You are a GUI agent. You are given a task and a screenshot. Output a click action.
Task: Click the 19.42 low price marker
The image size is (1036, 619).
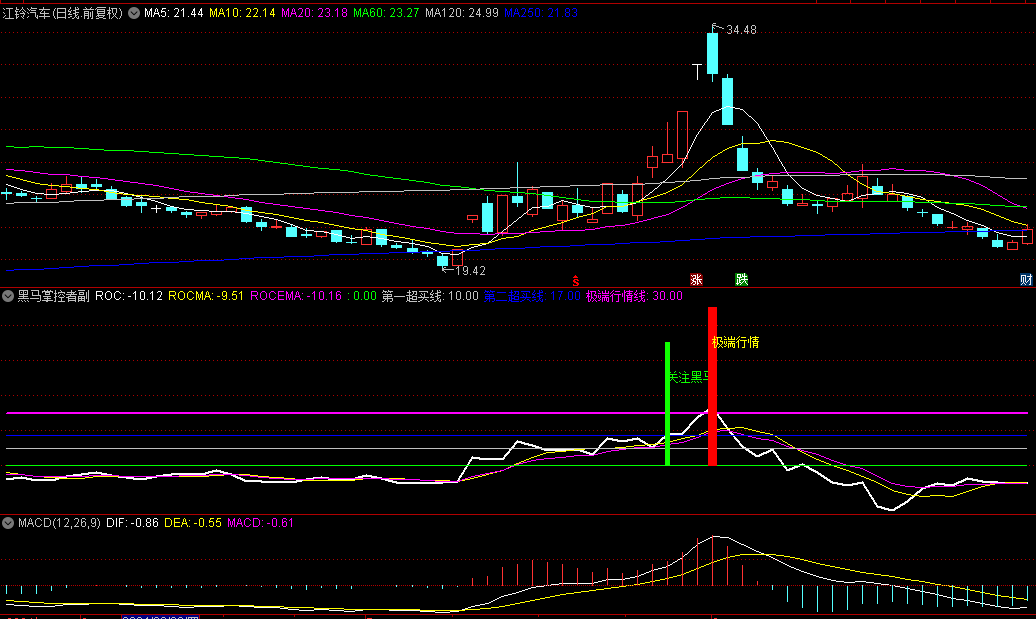(x=468, y=270)
